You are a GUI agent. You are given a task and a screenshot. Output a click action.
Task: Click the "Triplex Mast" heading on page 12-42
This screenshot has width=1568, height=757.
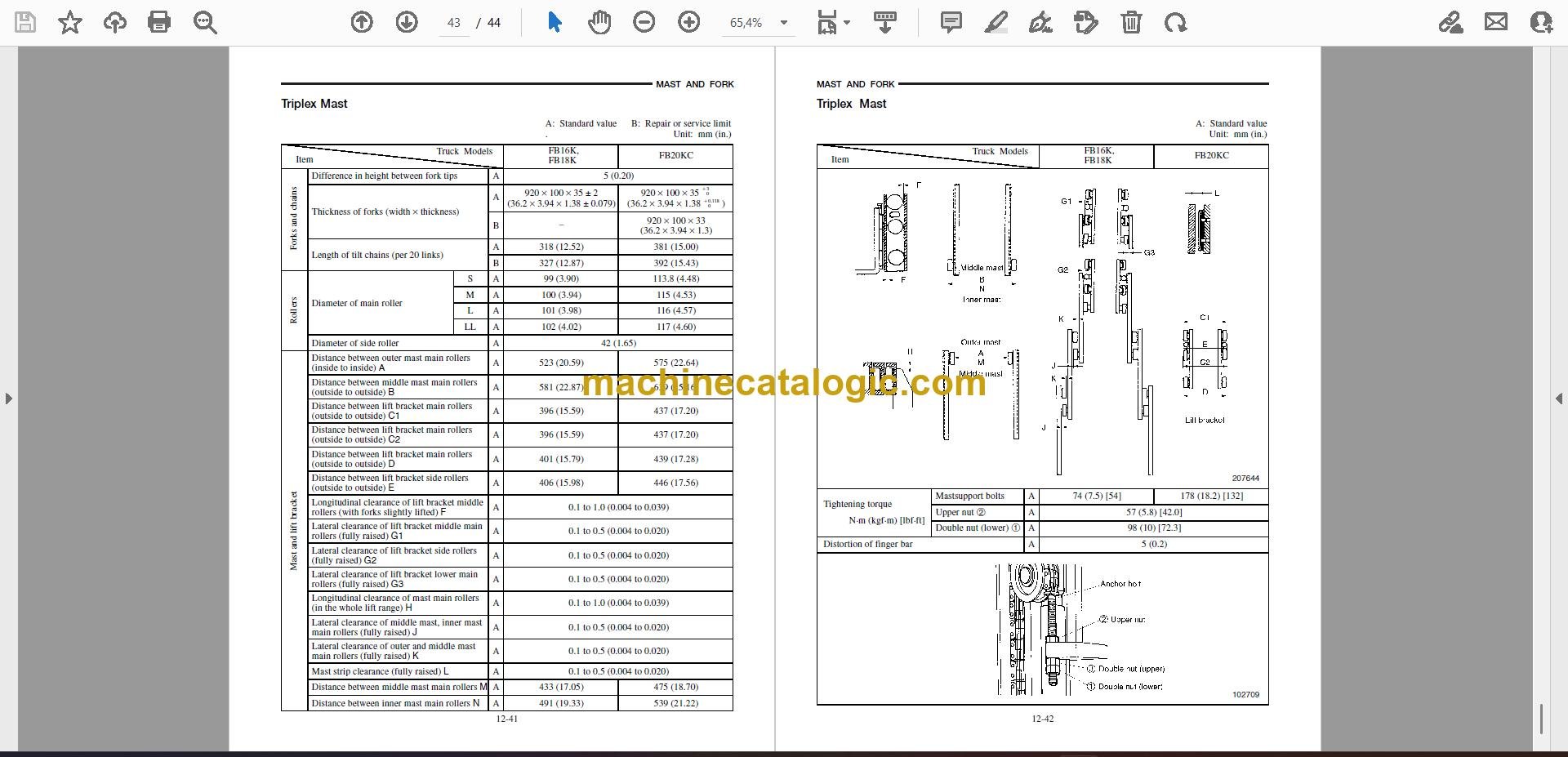click(x=851, y=104)
